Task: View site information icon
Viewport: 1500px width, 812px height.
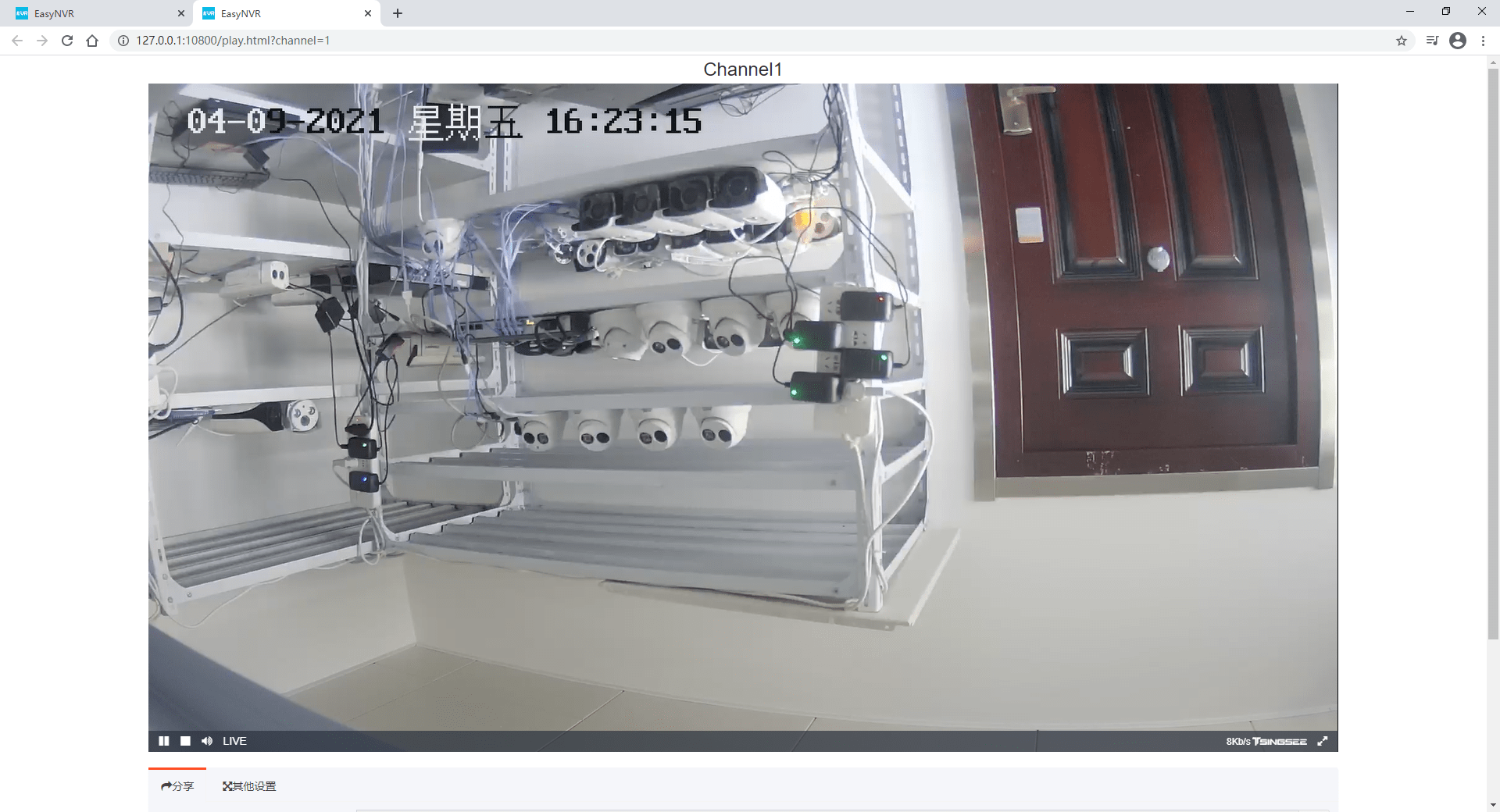Action: tap(123, 41)
